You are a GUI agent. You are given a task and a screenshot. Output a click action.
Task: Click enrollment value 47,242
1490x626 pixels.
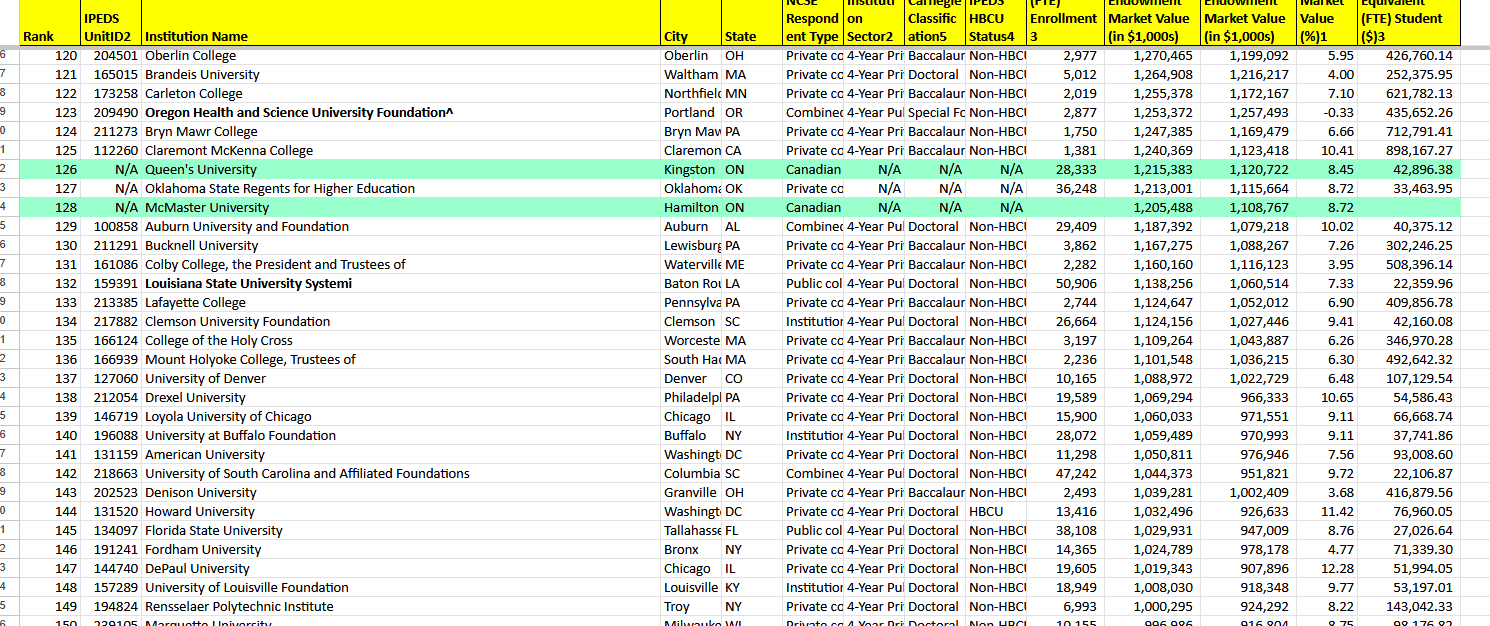(x=1064, y=474)
